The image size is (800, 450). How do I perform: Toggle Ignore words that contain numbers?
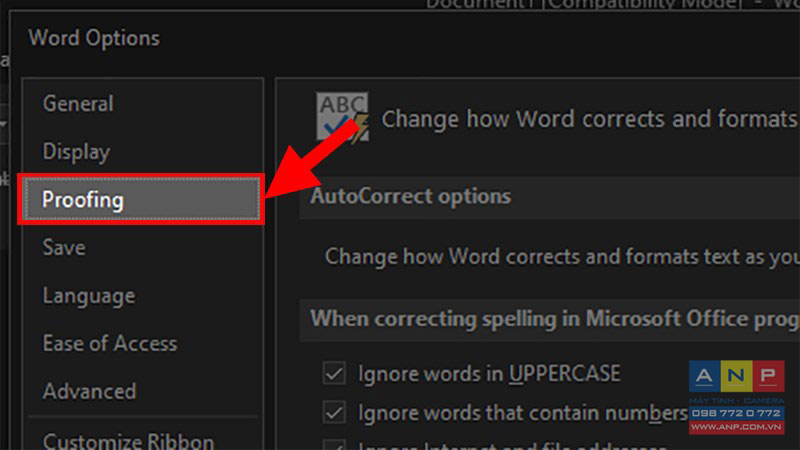pyautogui.click(x=334, y=412)
